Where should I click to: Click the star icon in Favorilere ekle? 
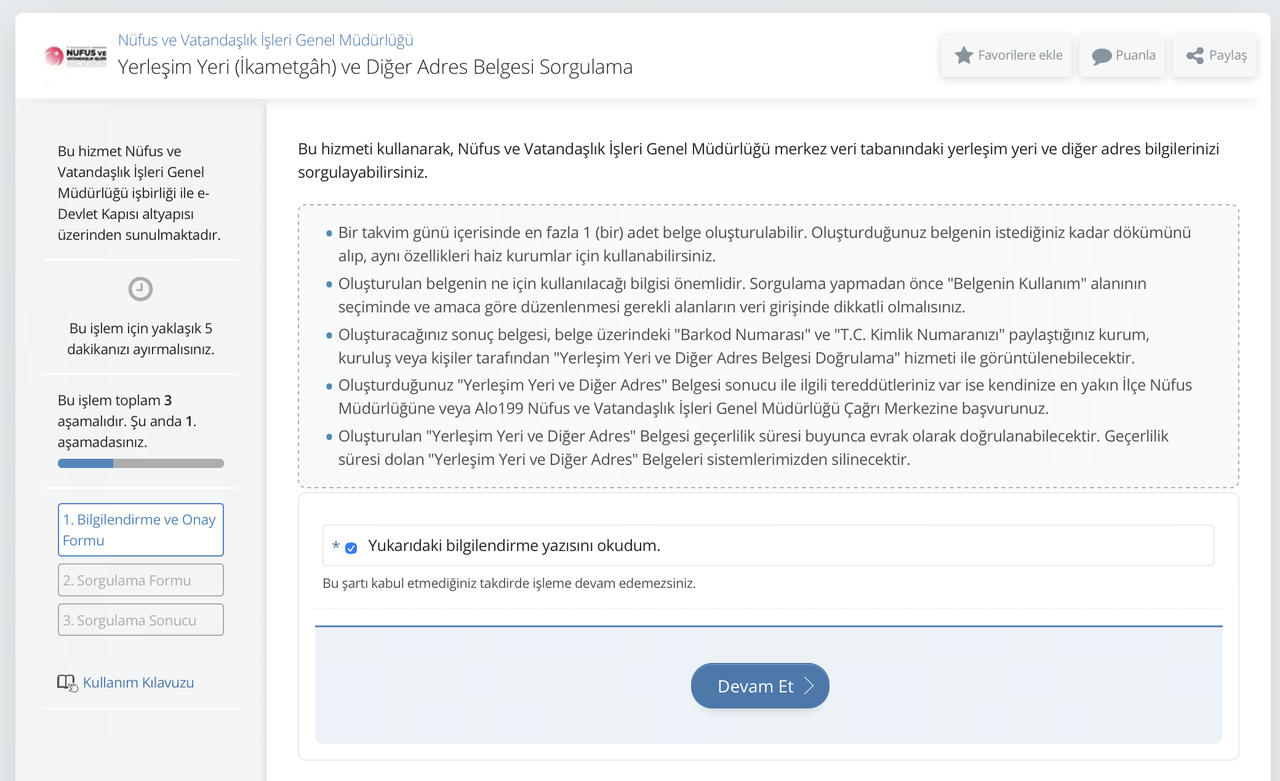pyautogui.click(x=964, y=55)
